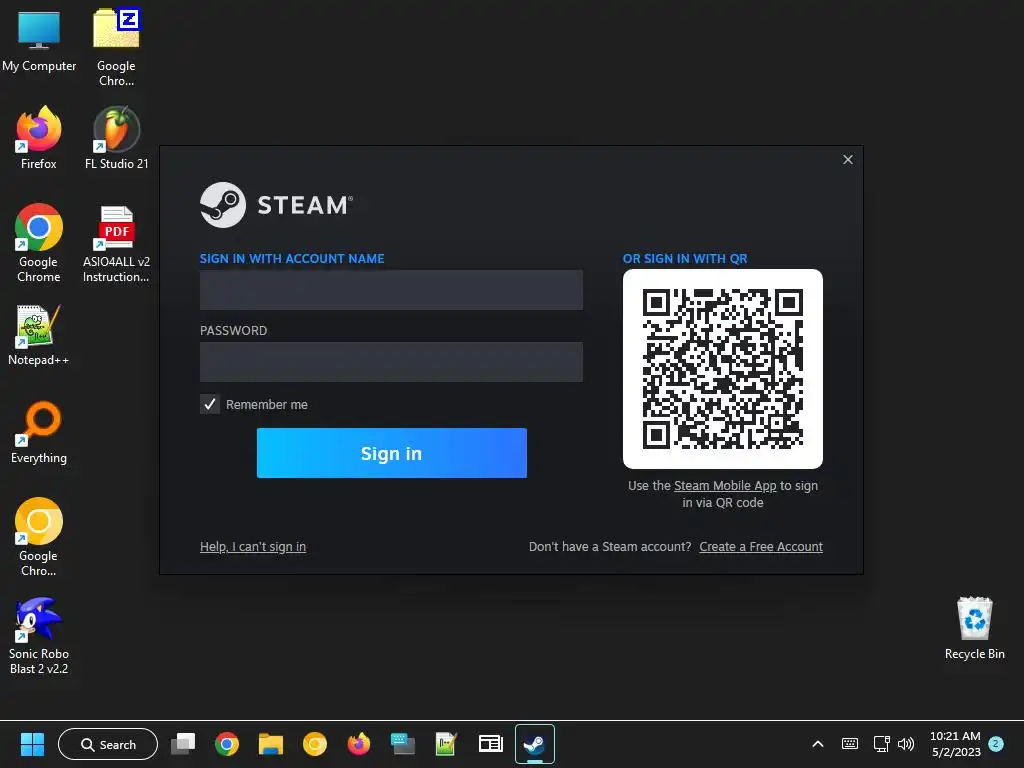Click Create a Free Account link
This screenshot has height=768, width=1024.
click(761, 547)
